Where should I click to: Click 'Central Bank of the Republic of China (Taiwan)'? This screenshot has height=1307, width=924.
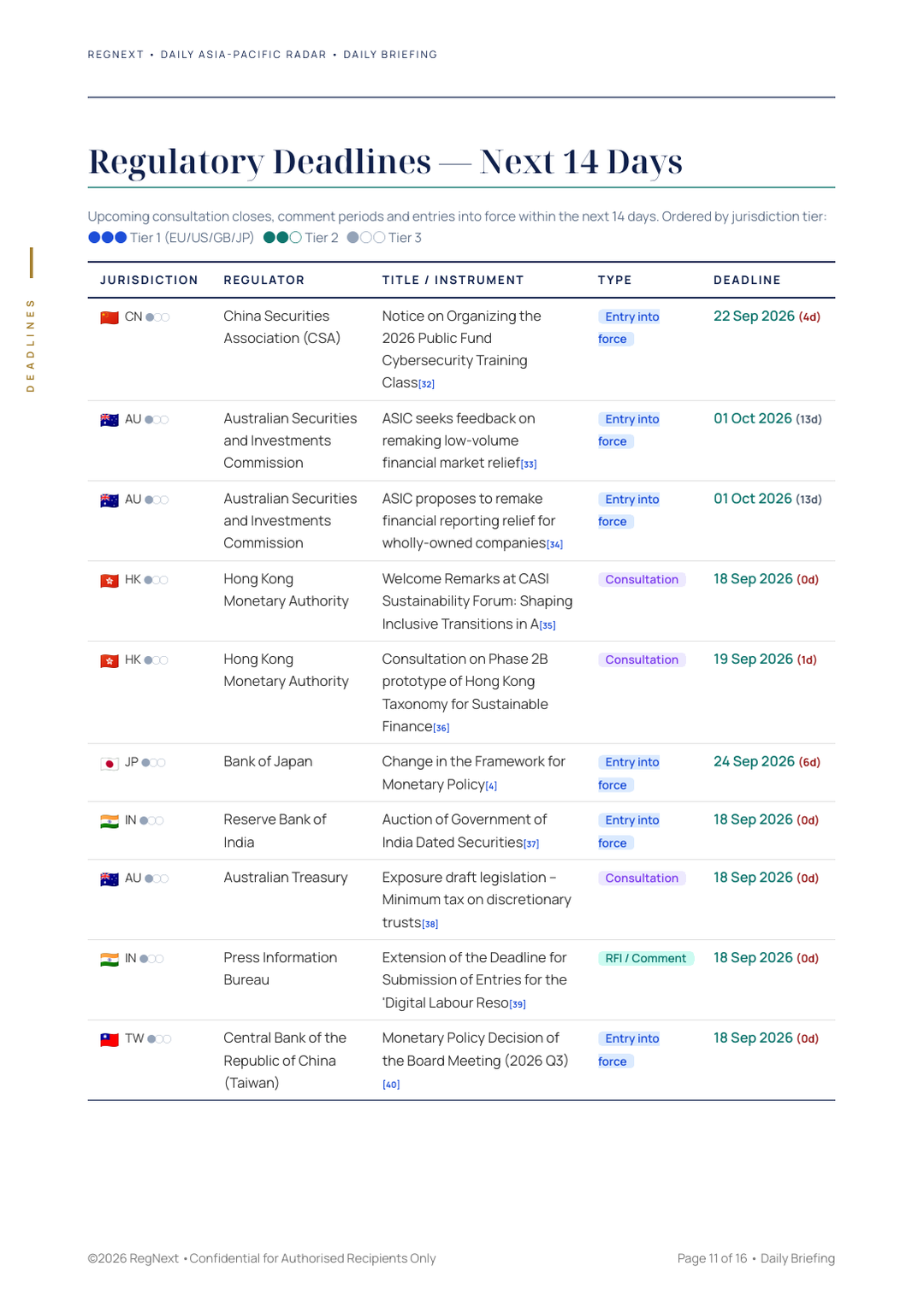point(285,1061)
